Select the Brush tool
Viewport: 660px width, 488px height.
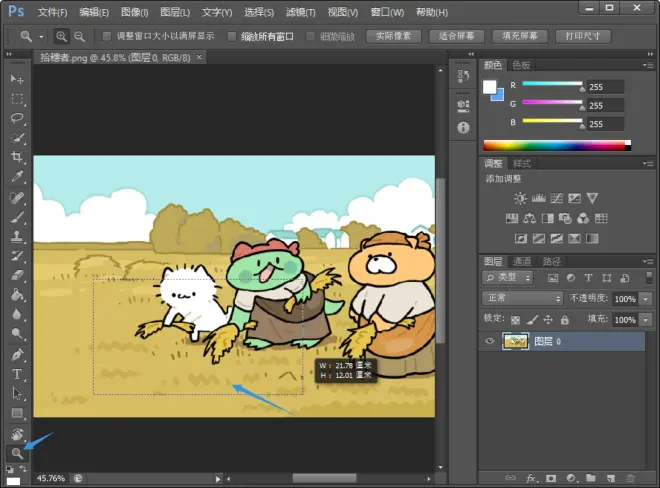point(17,217)
